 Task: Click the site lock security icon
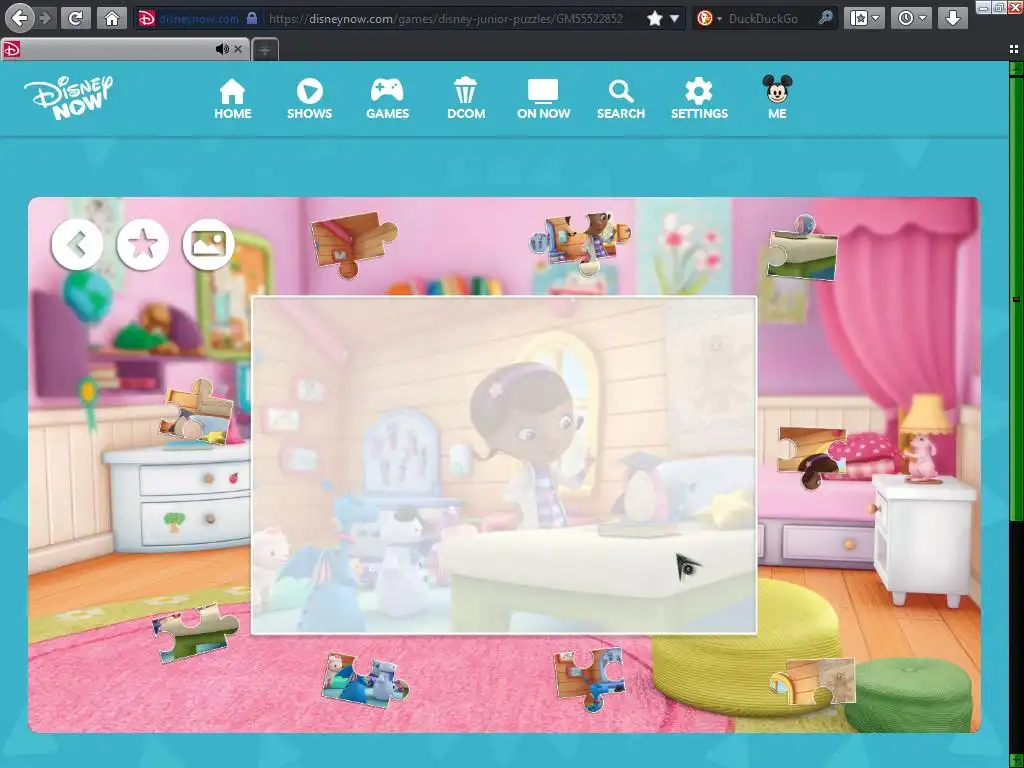[252, 18]
